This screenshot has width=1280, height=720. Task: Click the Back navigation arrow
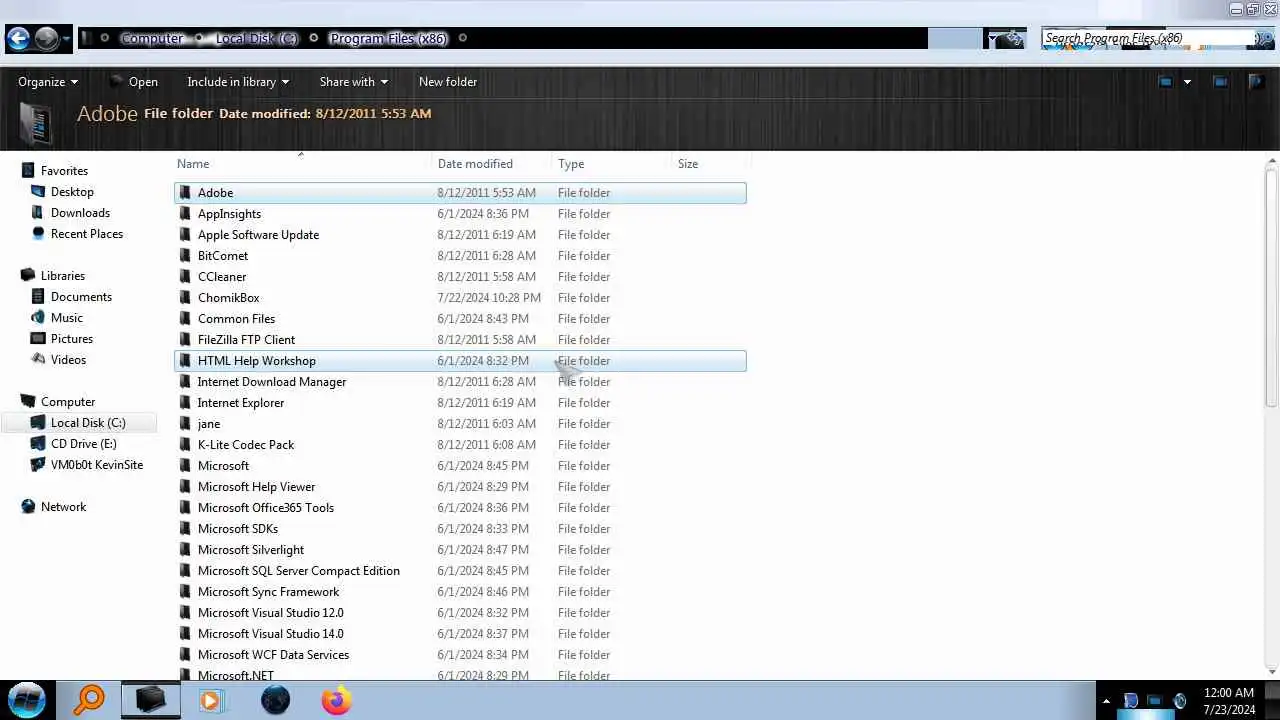pos(18,39)
